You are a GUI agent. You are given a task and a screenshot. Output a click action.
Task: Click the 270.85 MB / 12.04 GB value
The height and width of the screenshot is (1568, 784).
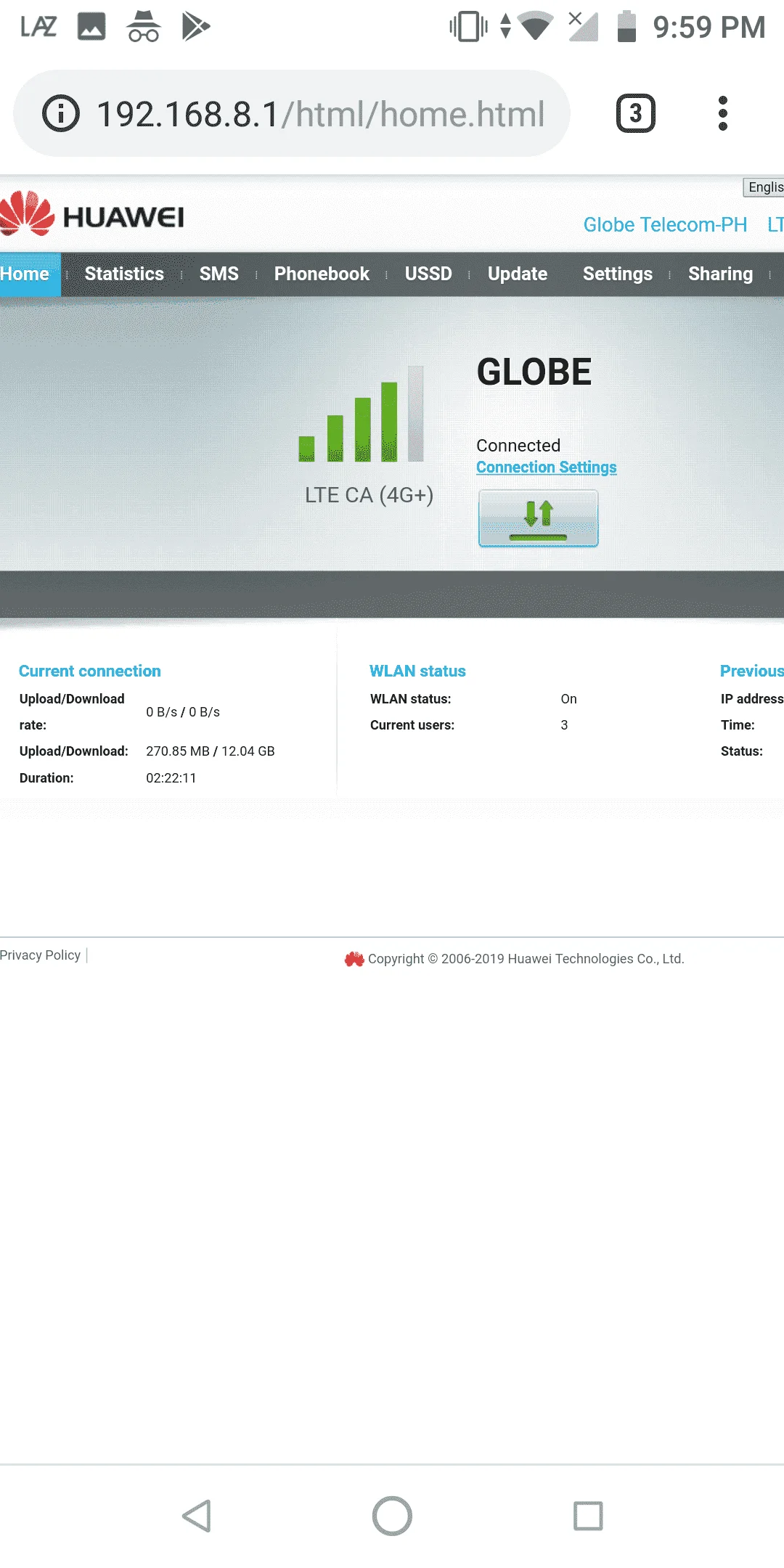tap(211, 751)
